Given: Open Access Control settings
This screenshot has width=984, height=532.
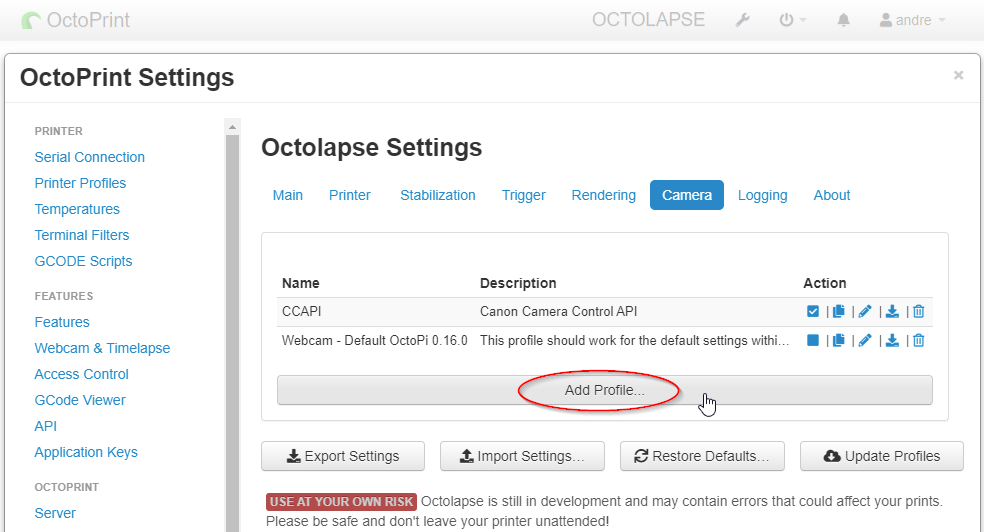Looking at the screenshot, I should click(82, 374).
